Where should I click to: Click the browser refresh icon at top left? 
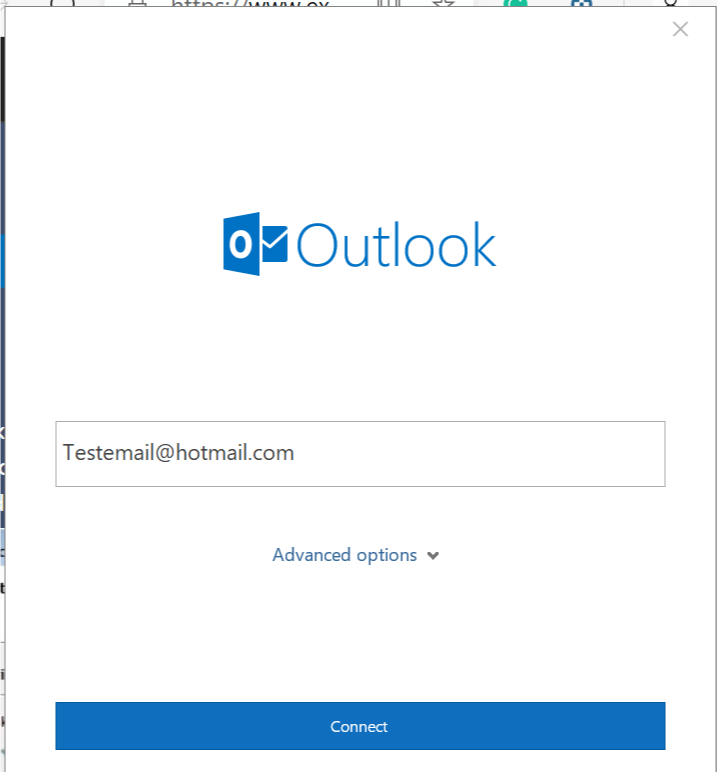[x=63, y=3]
